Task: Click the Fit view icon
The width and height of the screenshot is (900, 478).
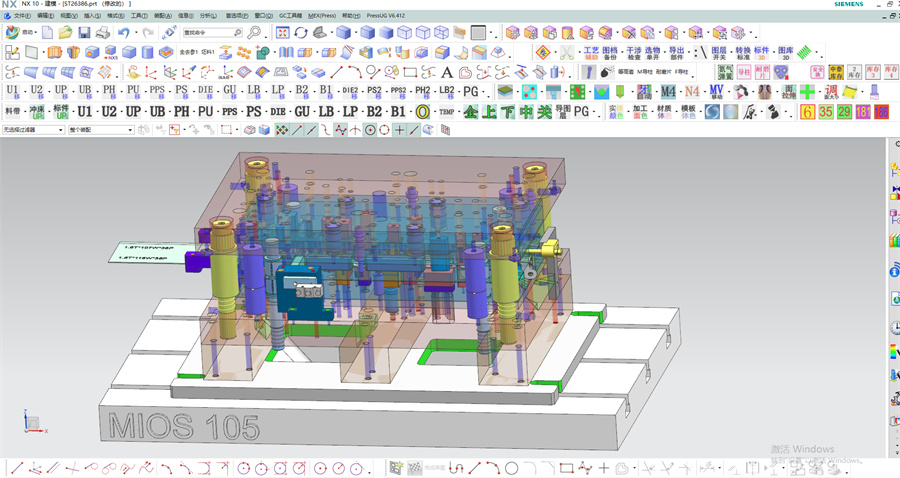Action: (282, 33)
